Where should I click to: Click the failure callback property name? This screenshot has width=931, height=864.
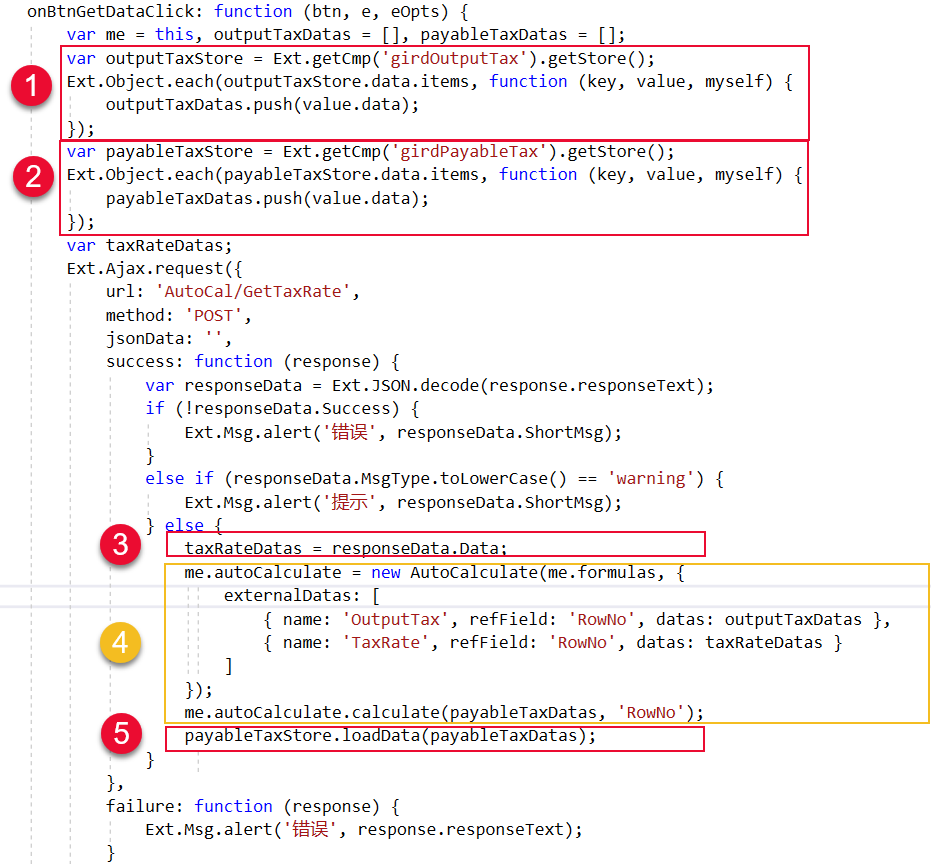tap(144, 806)
